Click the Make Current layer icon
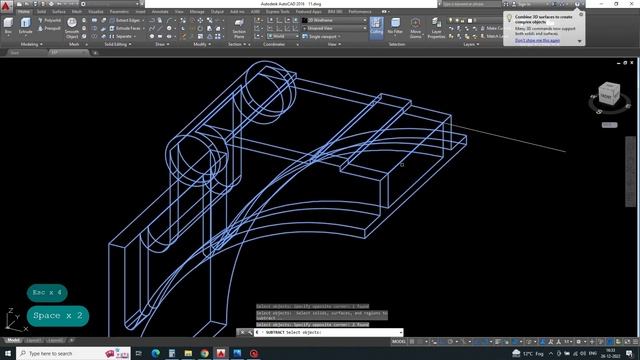640x360 pixels. (482, 28)
